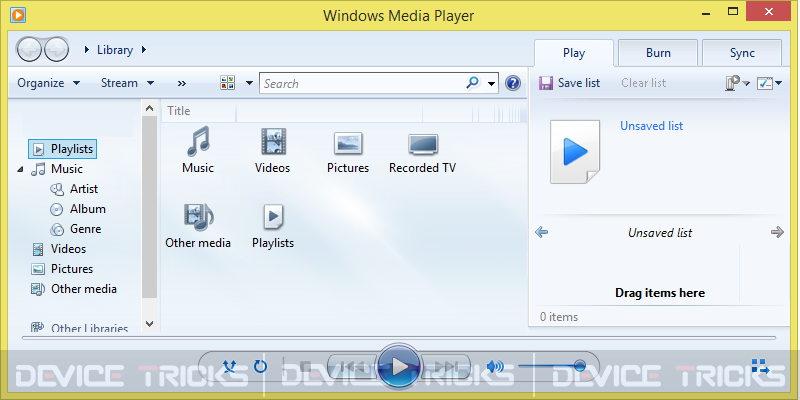Click navigation pane scroll up arrow
This screenshot has height=400, width=800.
(149, 108)
